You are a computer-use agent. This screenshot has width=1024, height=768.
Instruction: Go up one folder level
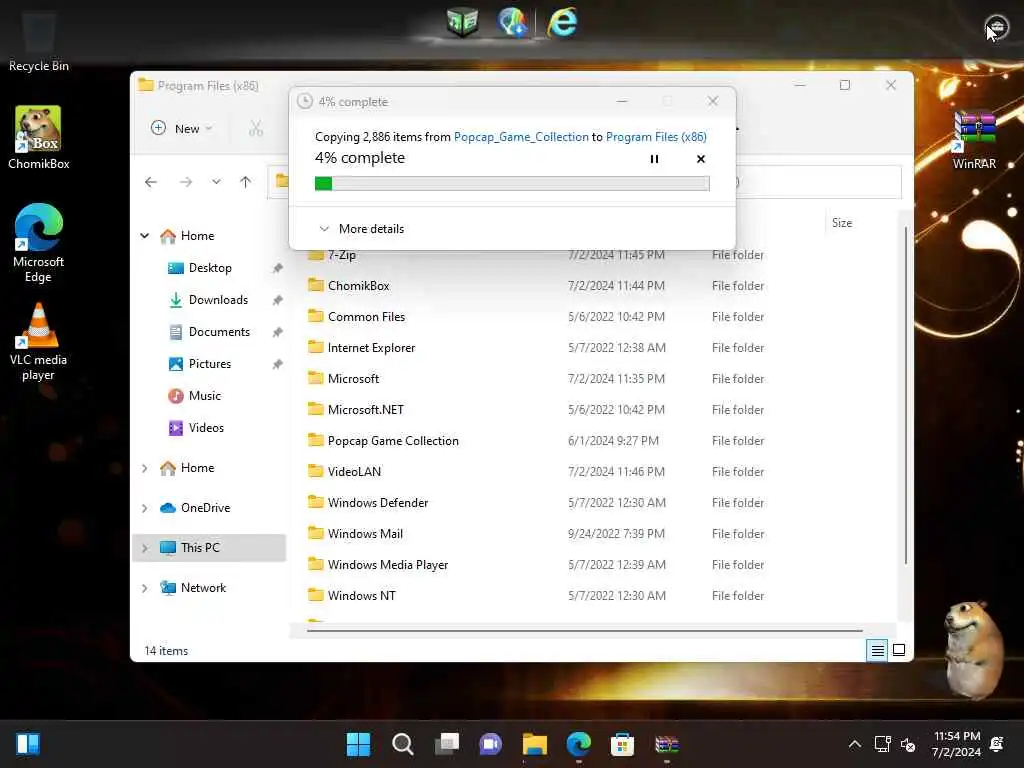(246, 182)
